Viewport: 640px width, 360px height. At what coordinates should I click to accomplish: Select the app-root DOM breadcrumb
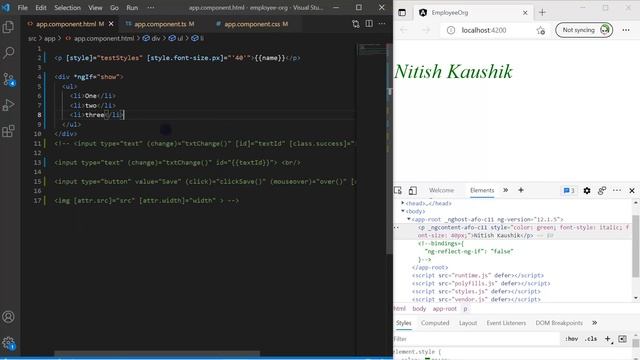pyautogui.click(x=444, y=309)
